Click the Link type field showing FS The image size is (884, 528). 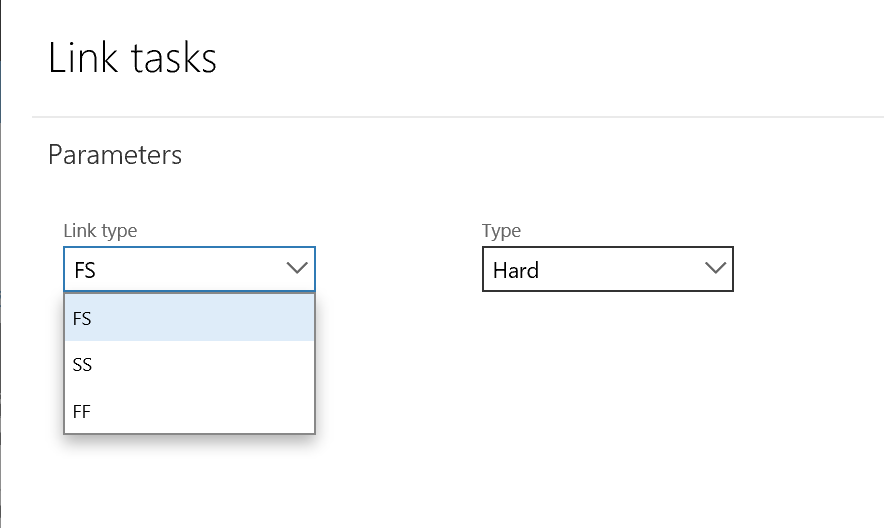170,269
